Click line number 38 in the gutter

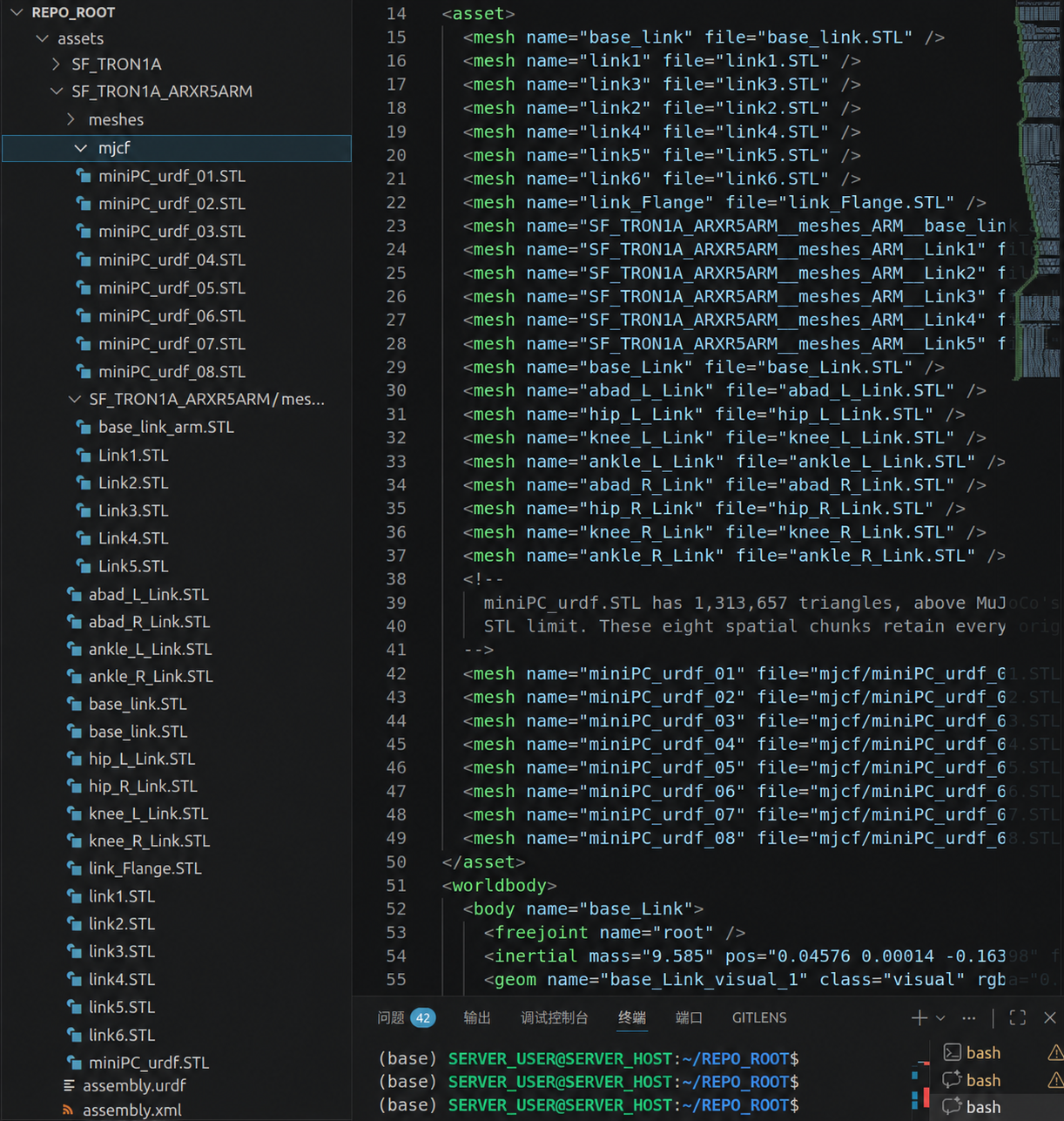point(396,579)
